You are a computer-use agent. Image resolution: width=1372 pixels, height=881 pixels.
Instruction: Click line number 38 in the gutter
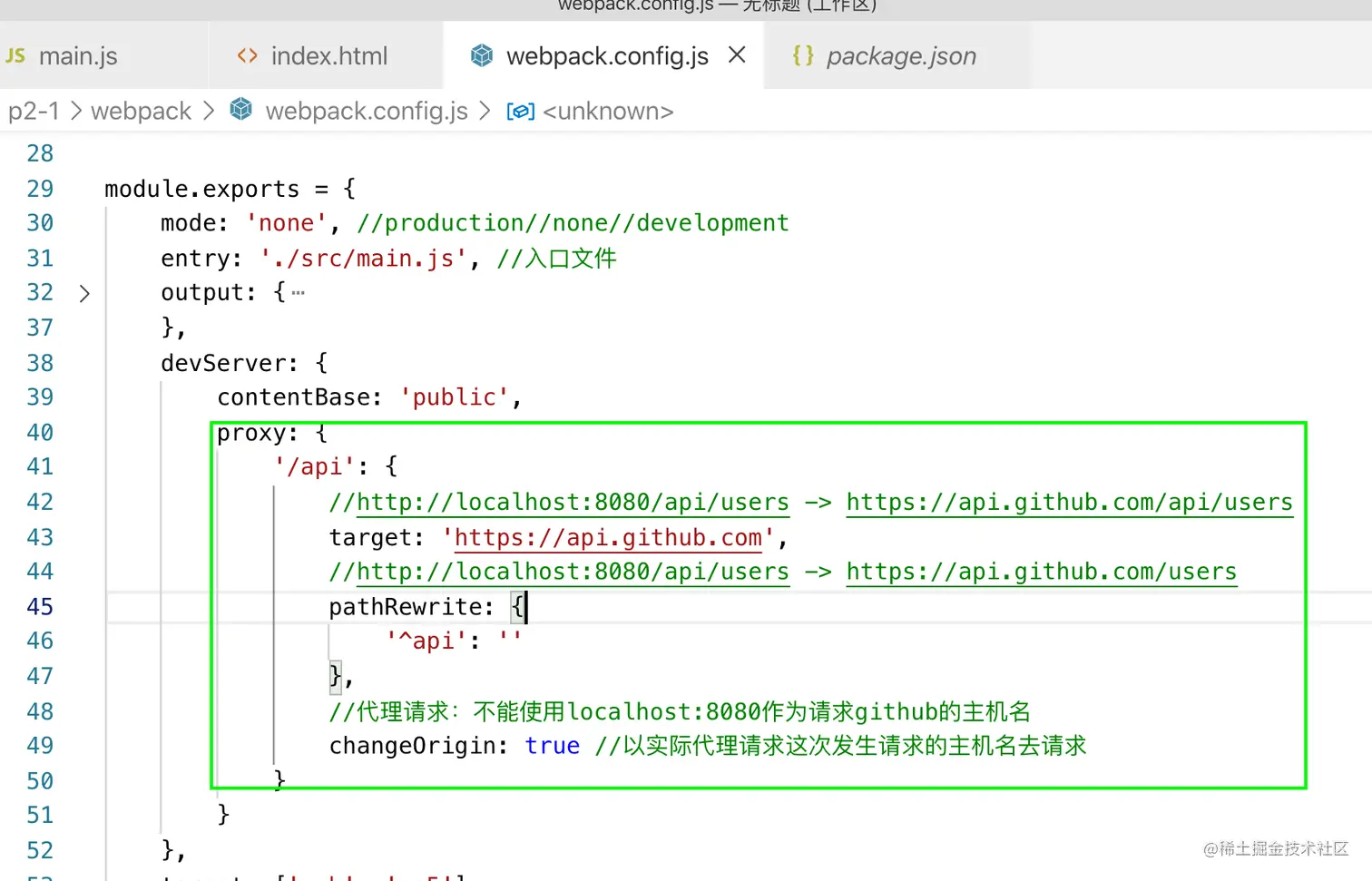coord(40,363)
